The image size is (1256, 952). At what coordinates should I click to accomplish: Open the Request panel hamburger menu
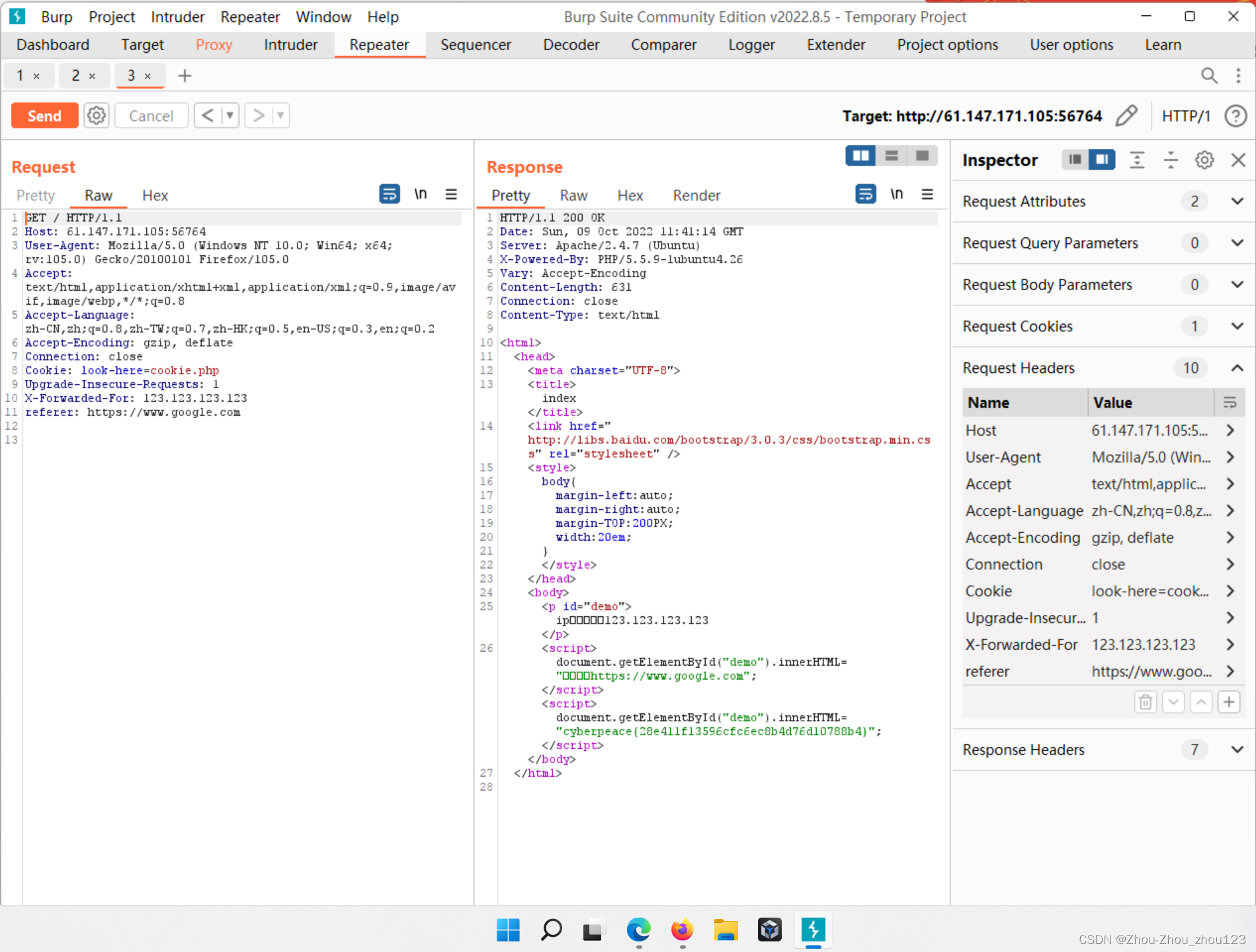(x=451, y=194)
